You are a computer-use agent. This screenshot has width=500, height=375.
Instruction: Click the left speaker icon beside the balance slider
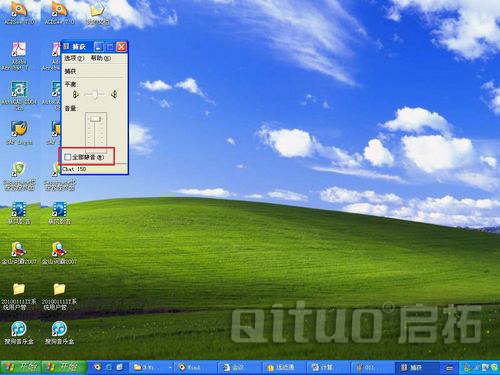point(76,95)
